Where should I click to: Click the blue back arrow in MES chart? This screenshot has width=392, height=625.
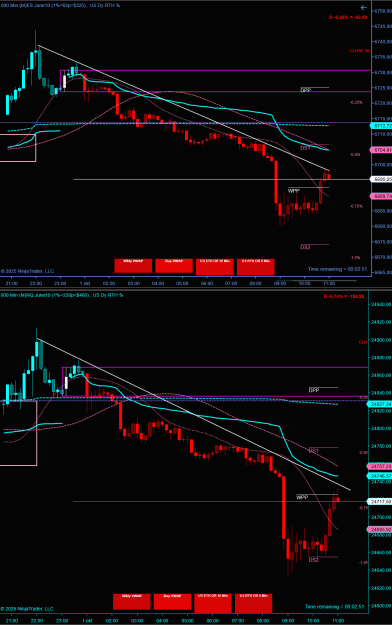[363, 8]
